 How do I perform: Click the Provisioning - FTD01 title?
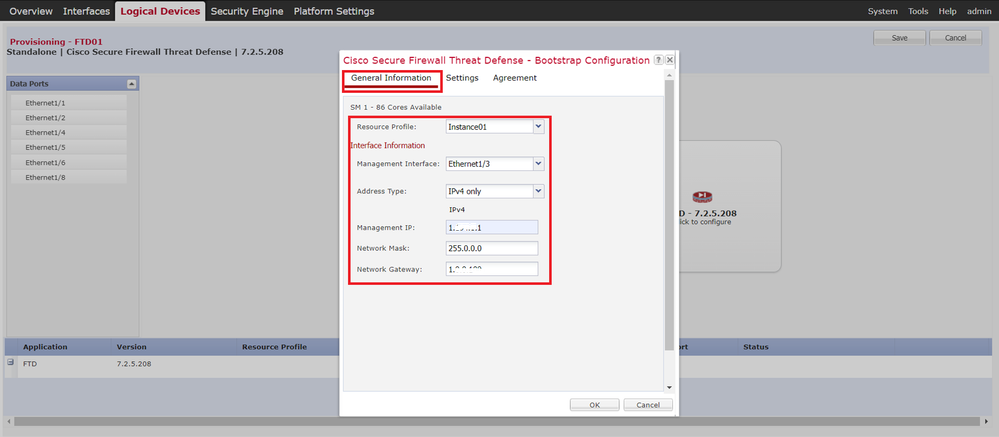point(56,41)
